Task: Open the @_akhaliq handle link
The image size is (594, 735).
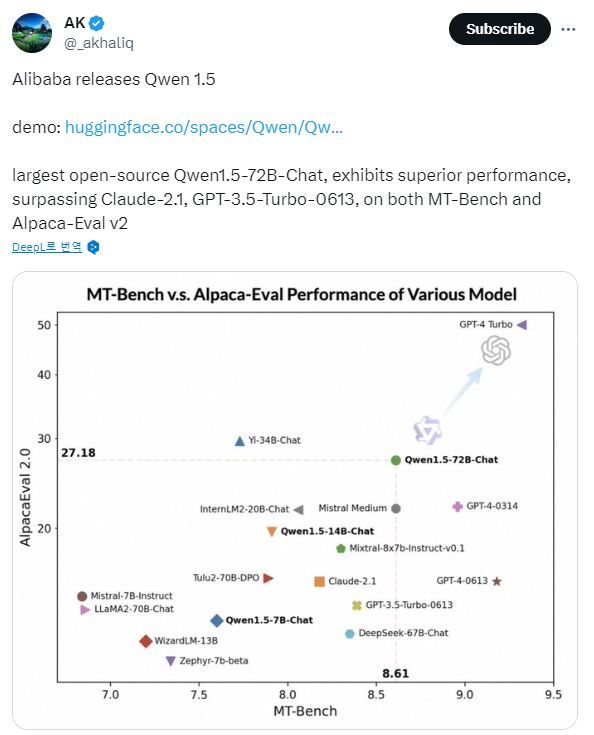Action: point(98,44)
